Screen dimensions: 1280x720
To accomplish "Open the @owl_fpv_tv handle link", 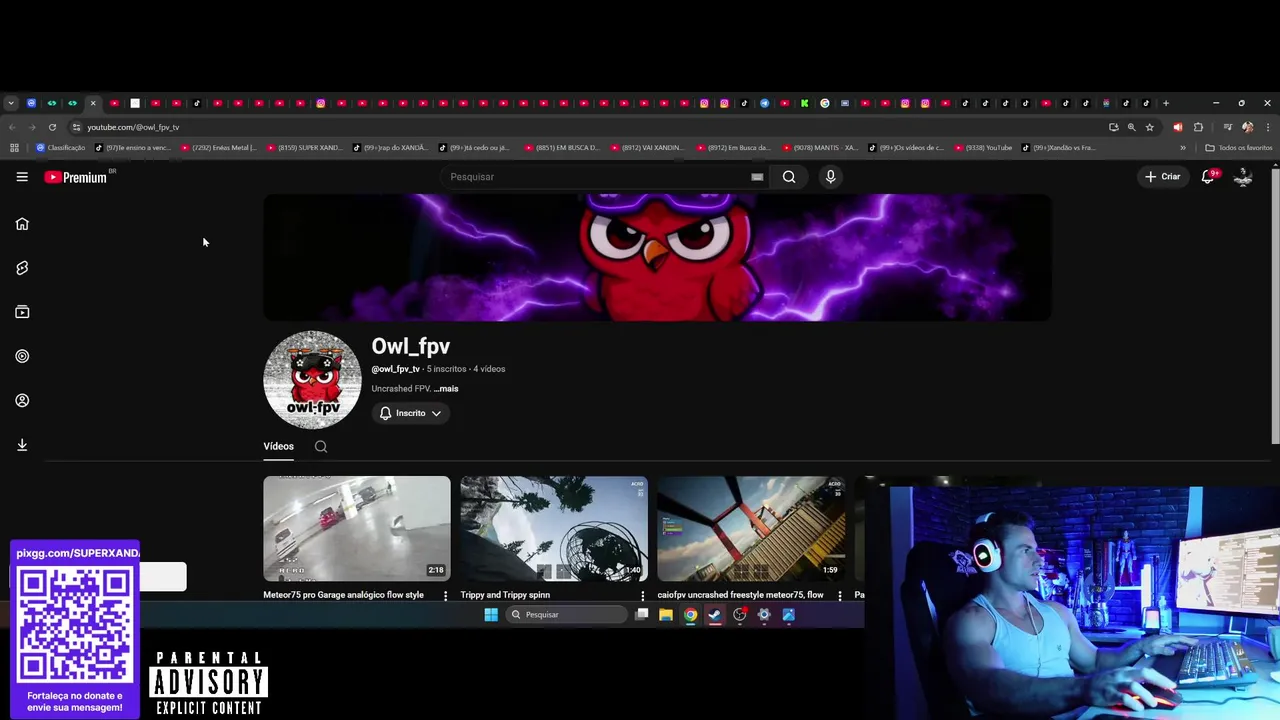I will coord(396,369).
